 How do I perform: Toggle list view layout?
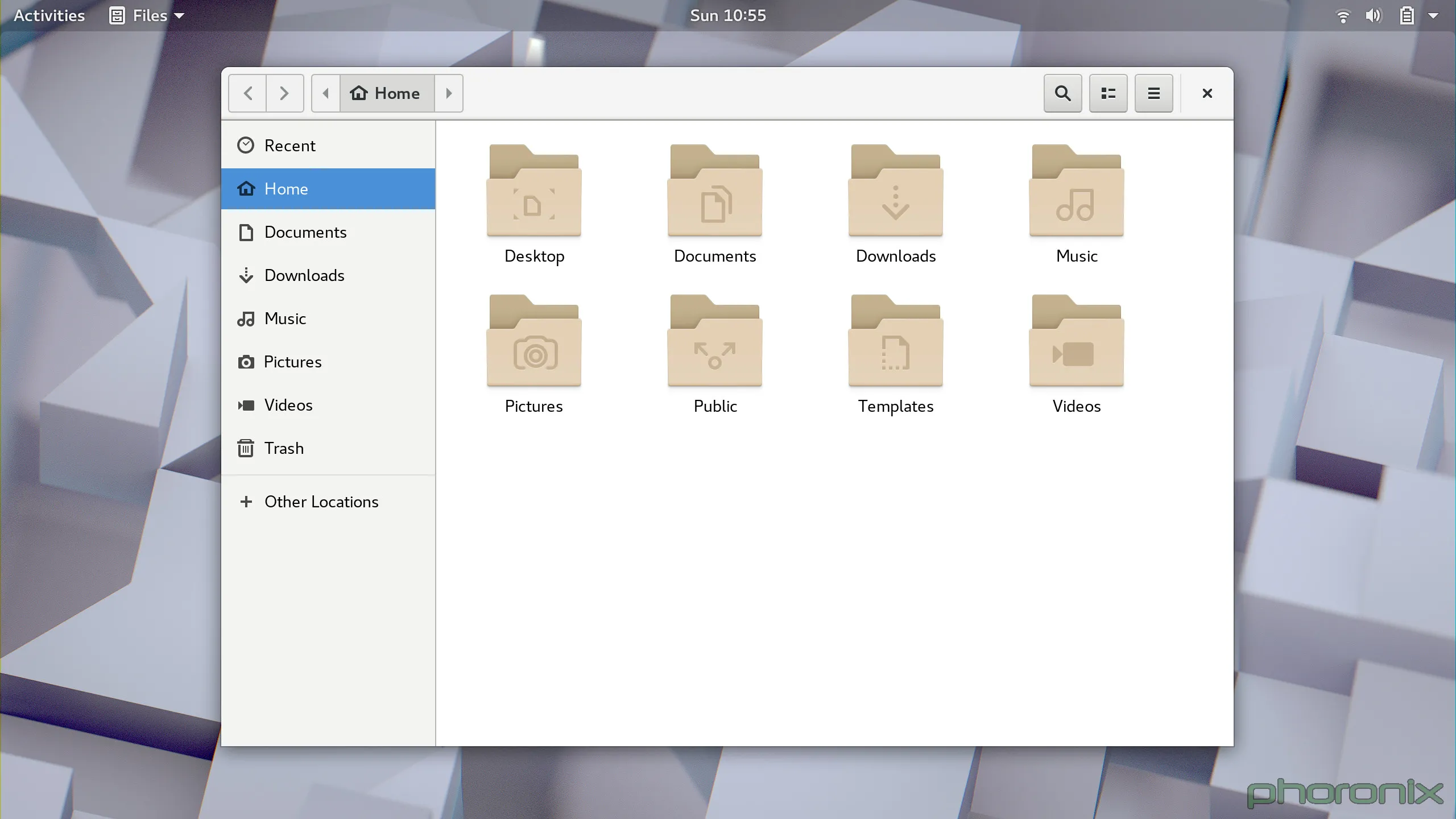click(x=1108, y=93)
